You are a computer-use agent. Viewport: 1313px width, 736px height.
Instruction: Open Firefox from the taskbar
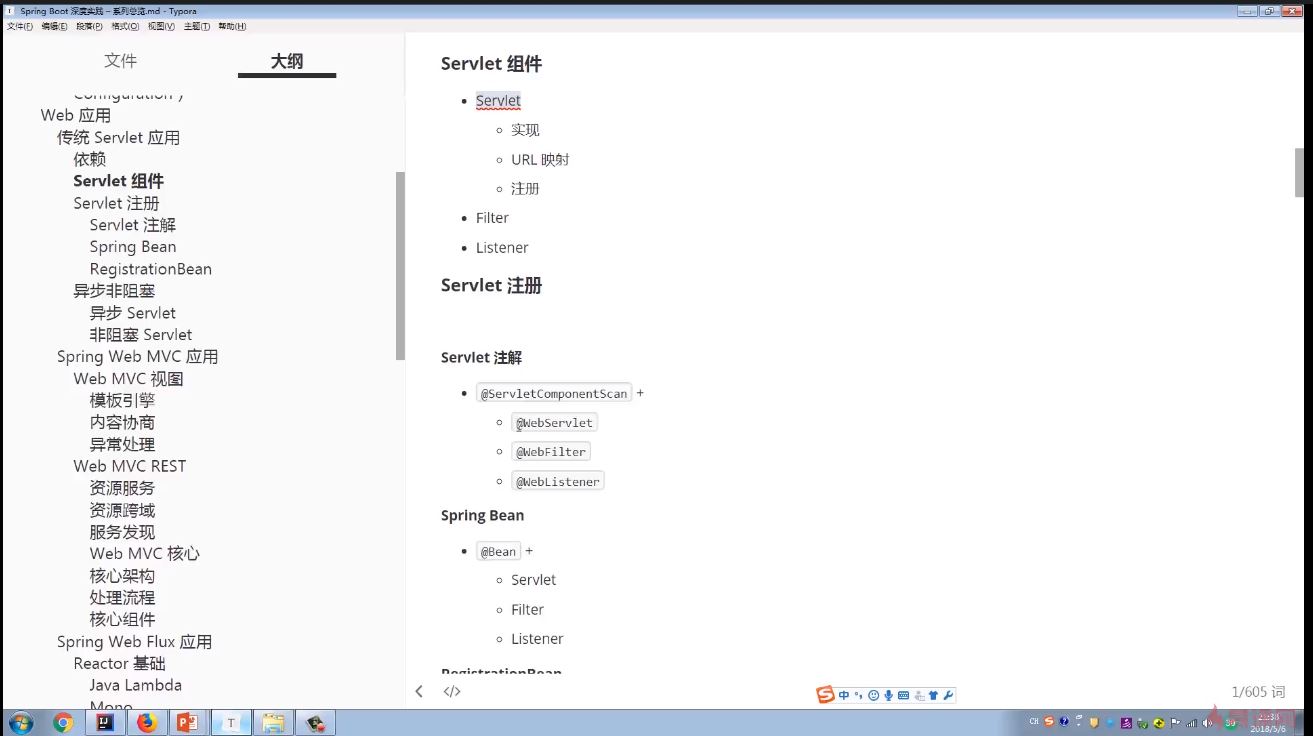[x=147, y=722]
